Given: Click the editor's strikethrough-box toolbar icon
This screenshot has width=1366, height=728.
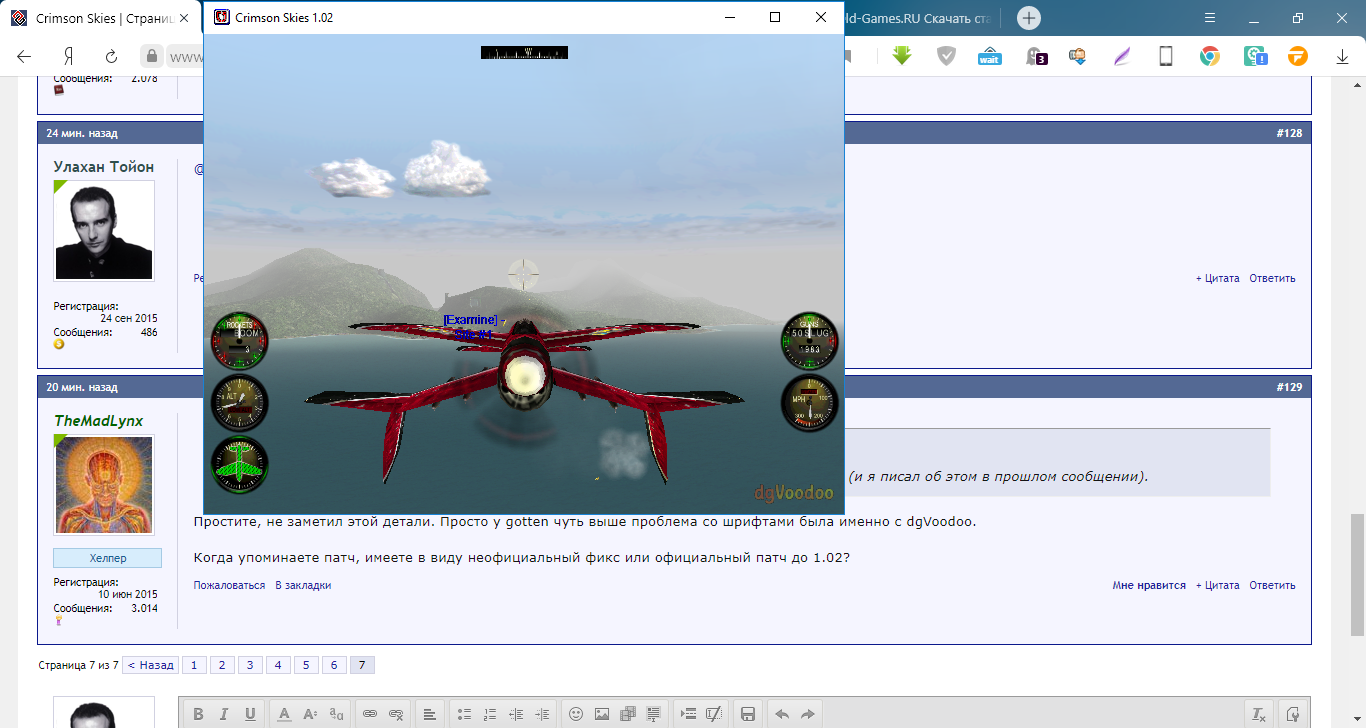Looking at the screenshot, I should [714, 714].
